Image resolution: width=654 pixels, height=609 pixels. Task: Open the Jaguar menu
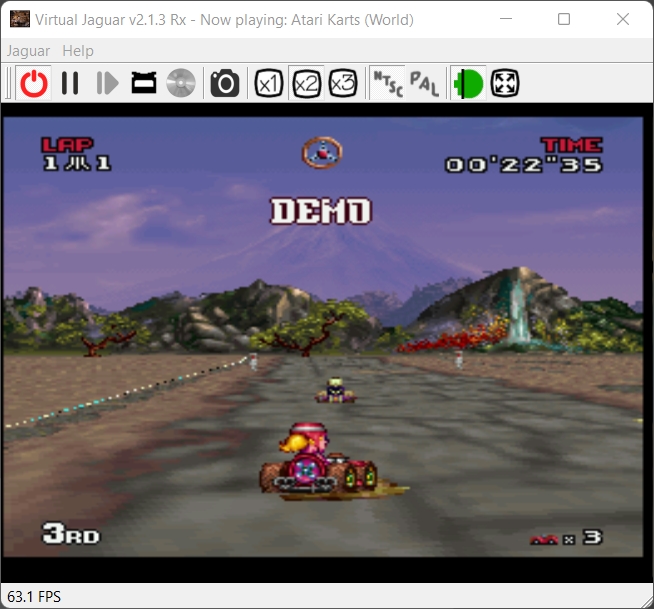click(28, 51)
